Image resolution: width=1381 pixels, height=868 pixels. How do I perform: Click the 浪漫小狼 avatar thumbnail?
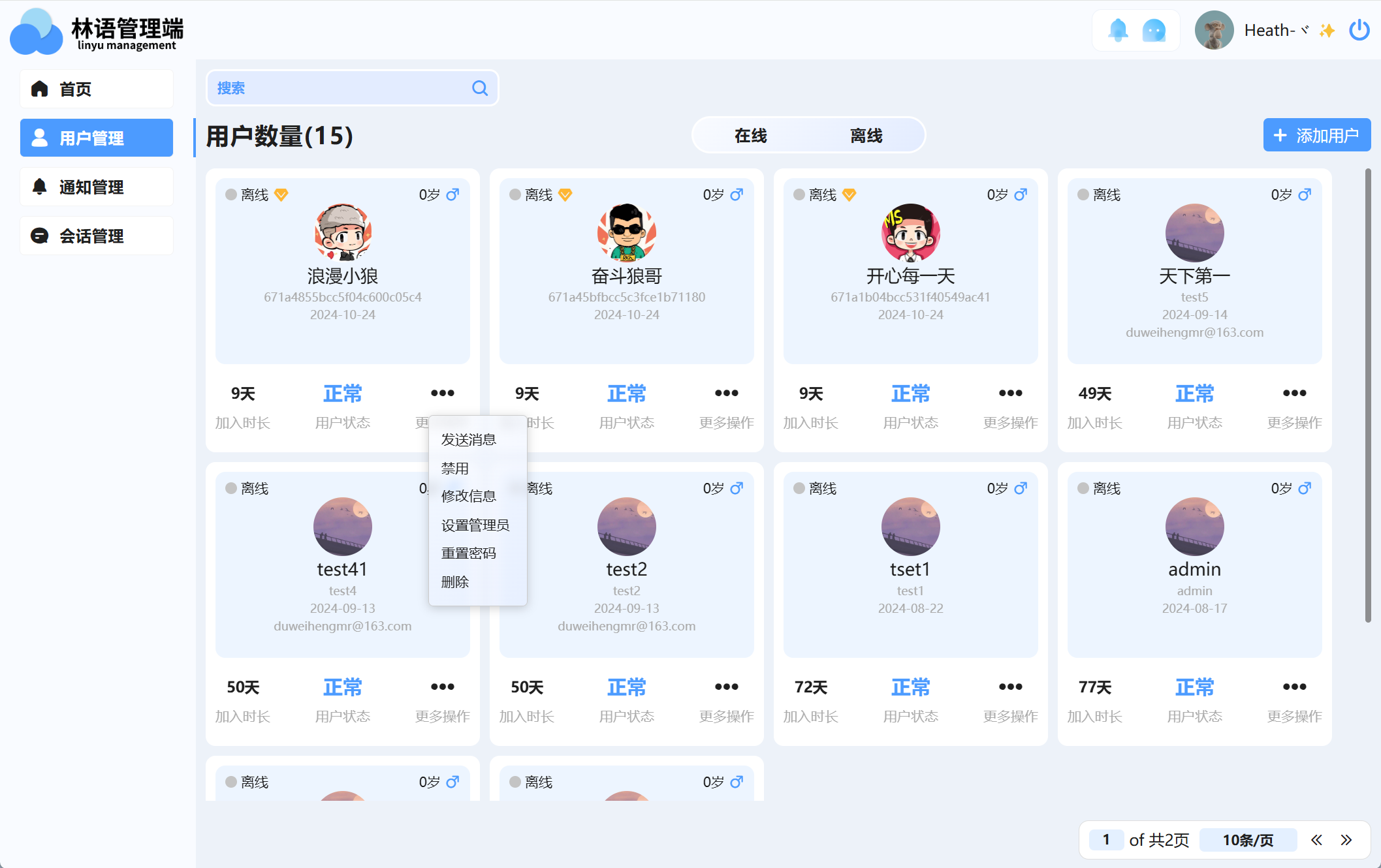pos(343,232)
